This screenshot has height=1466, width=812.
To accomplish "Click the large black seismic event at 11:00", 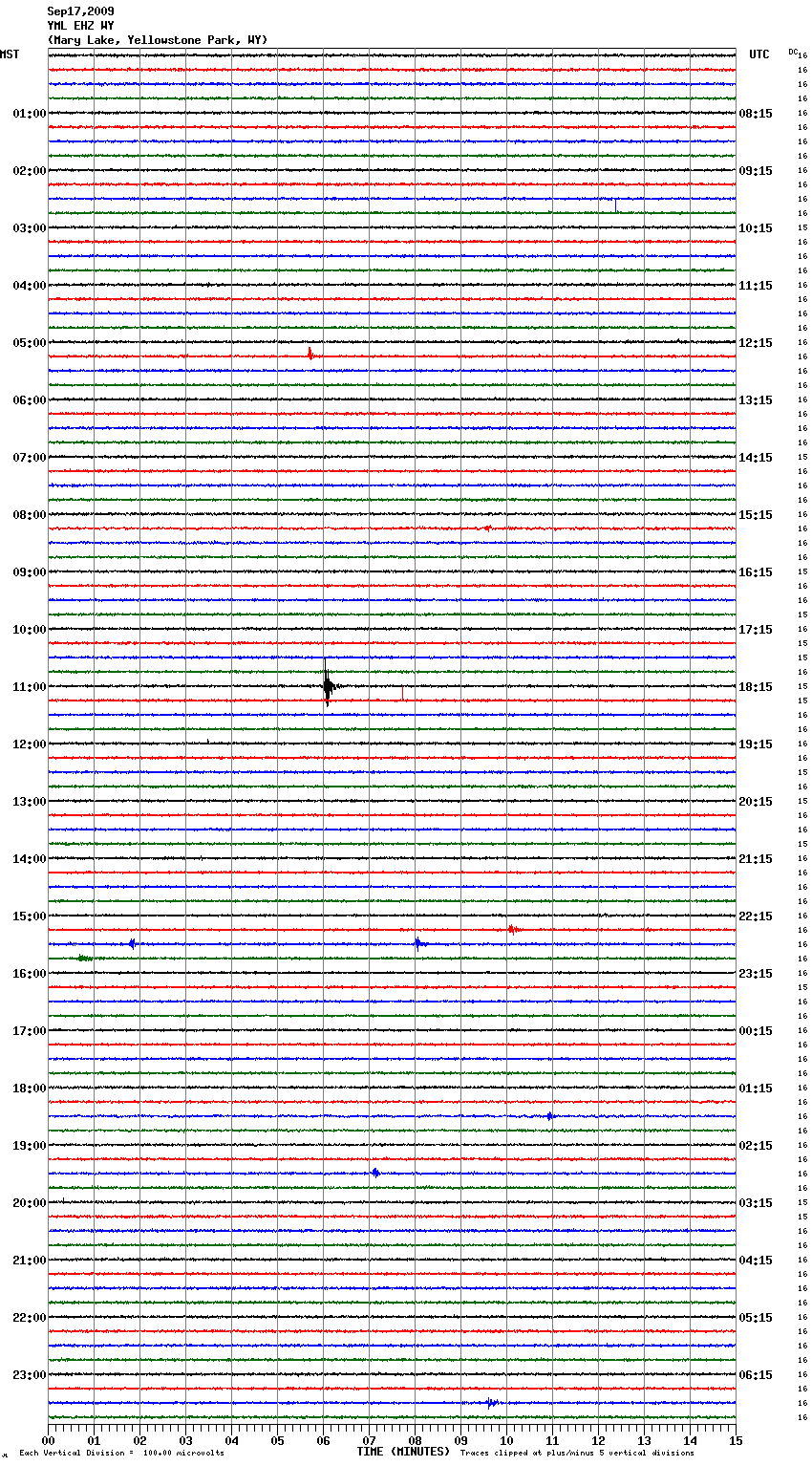I will pyautogui.click(x=328, y=684).
